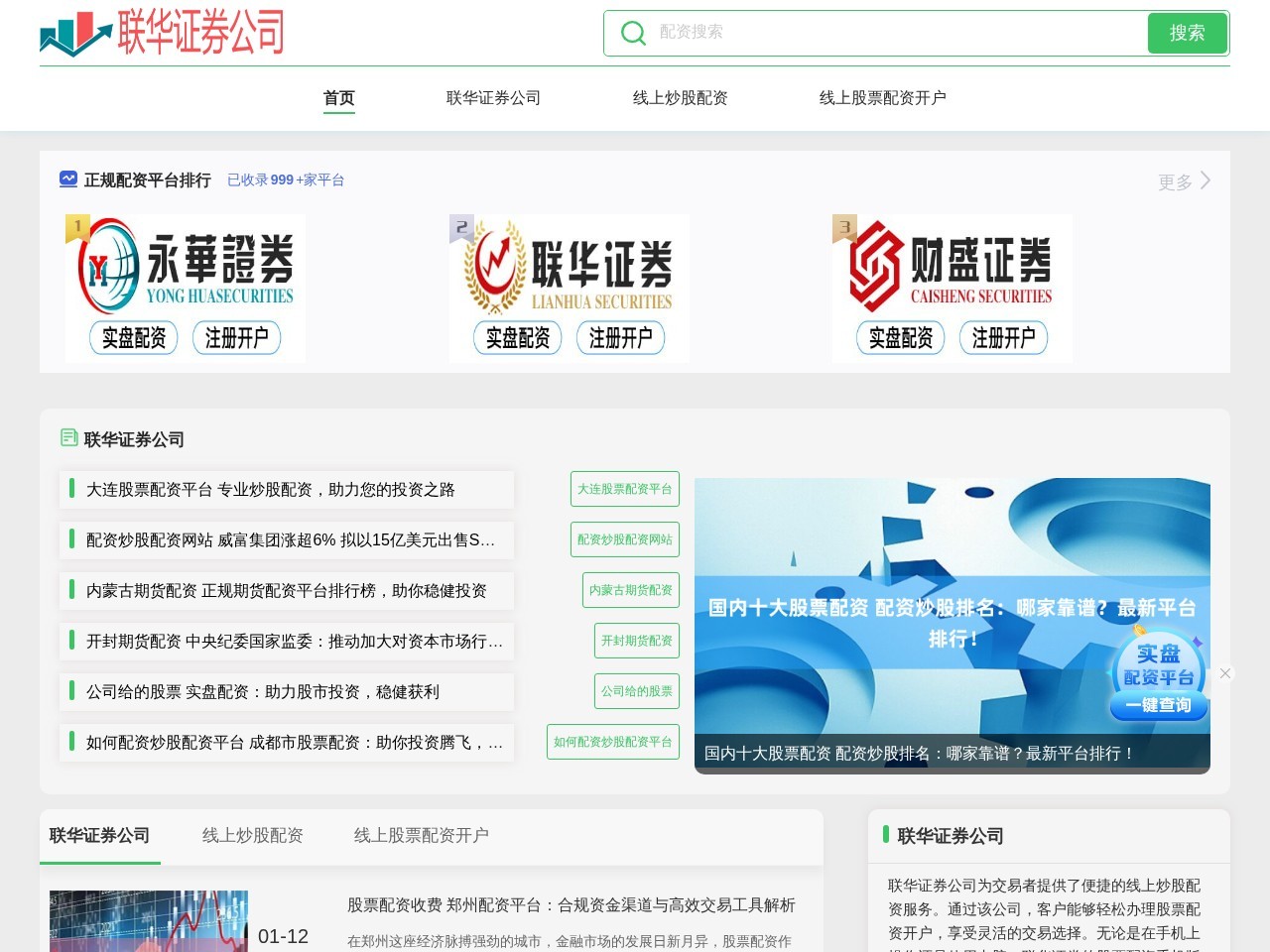Click the 公司给的股票 tag
The width and height of the screenshot is (1270, 952).
click(637, 691)
